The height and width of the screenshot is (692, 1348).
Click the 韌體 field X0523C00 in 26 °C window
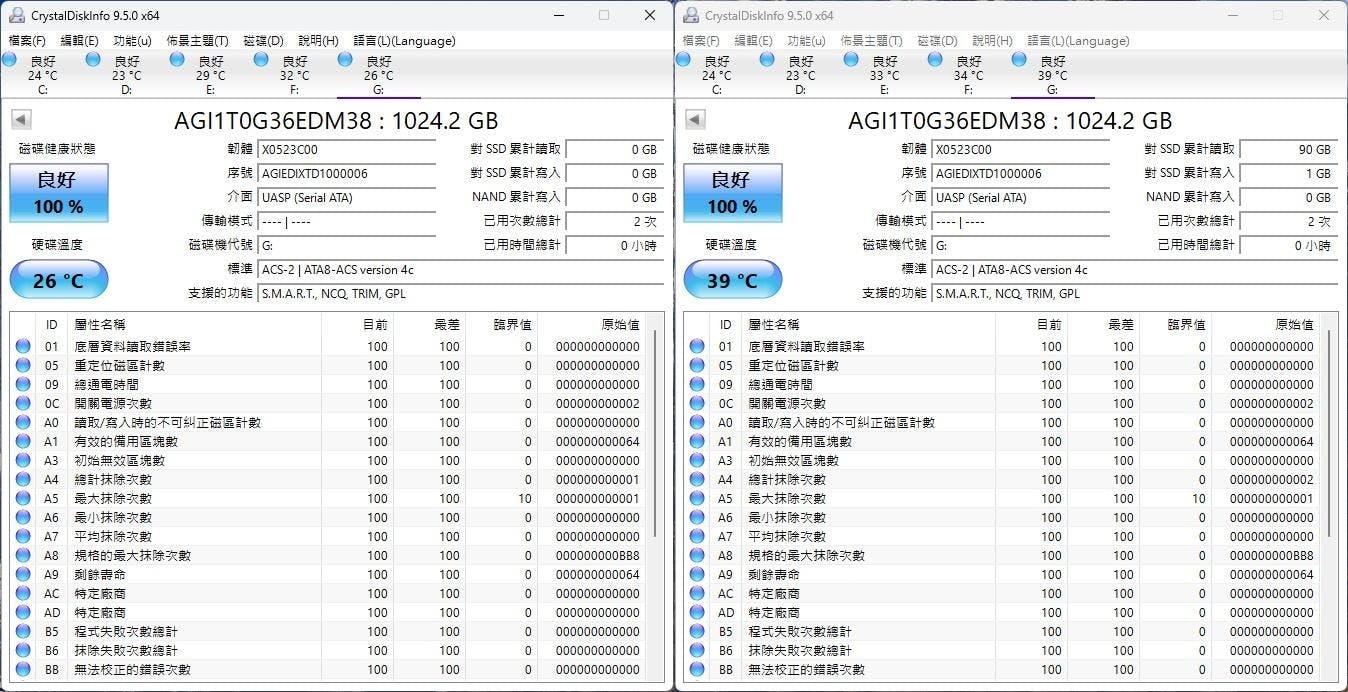(x=347, y=150)
